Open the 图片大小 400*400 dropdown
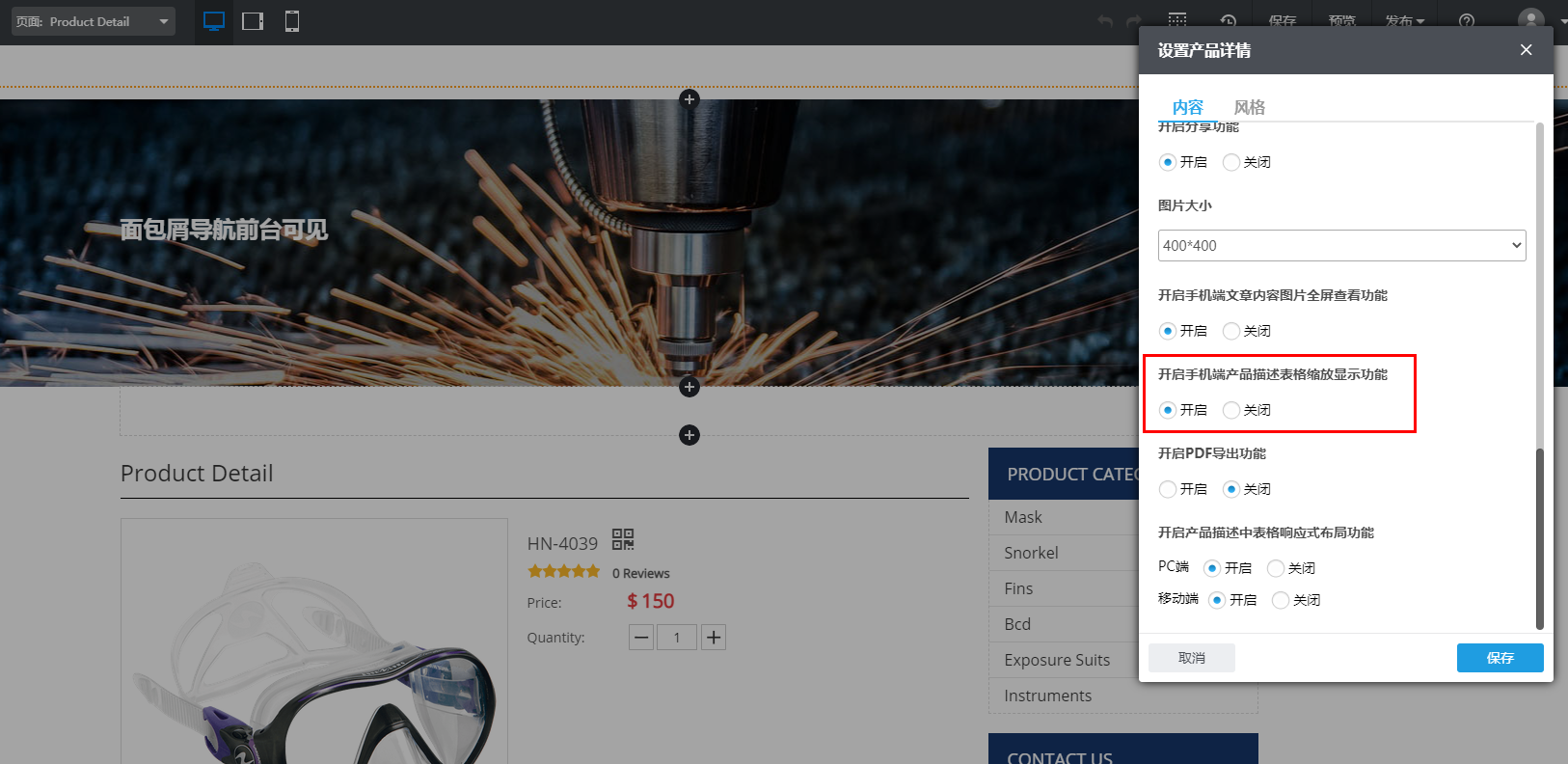1568x764 pixels. point(1341,245)
